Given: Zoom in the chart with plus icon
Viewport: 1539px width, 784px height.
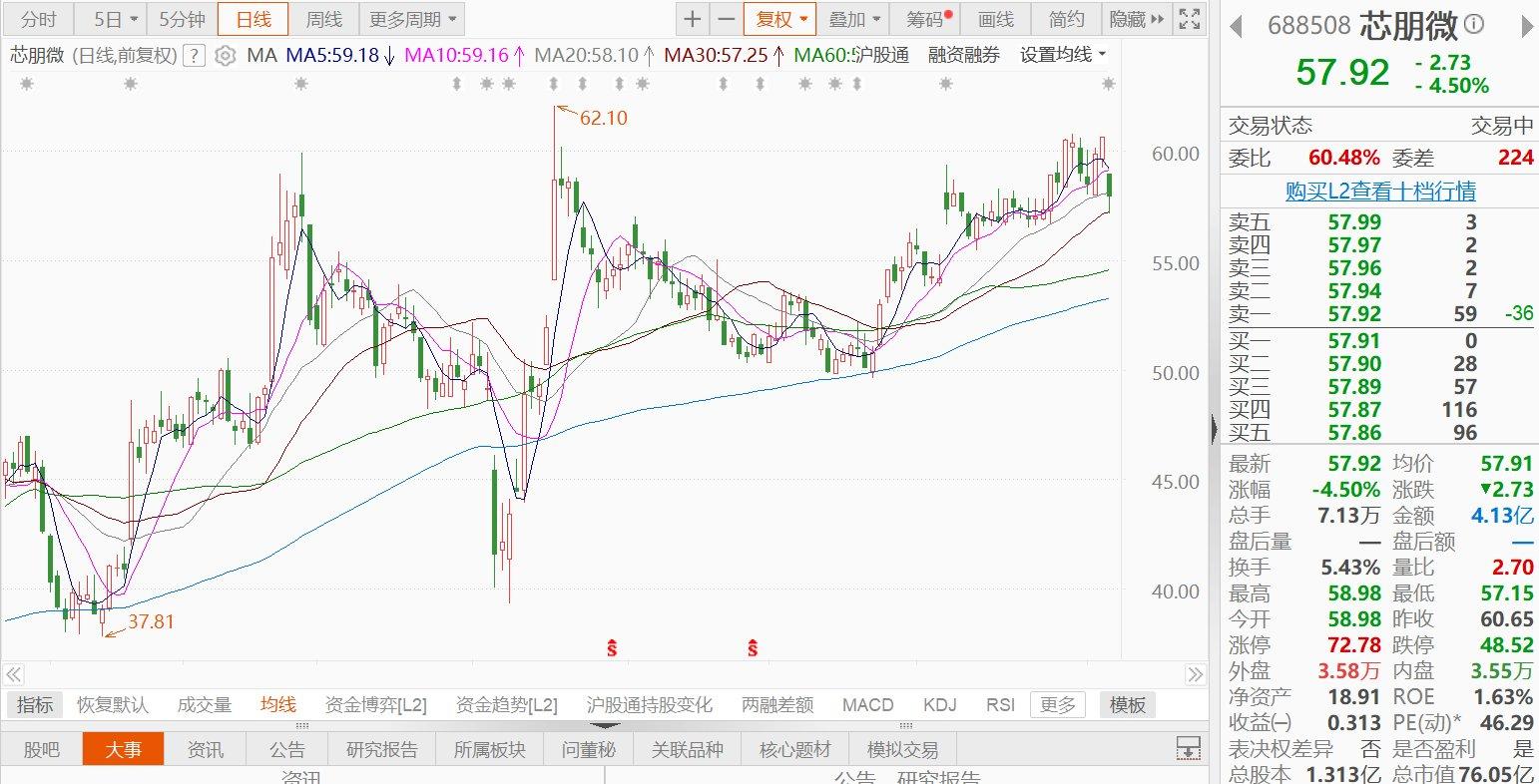Looking at the screenshot, I should 692,19.
